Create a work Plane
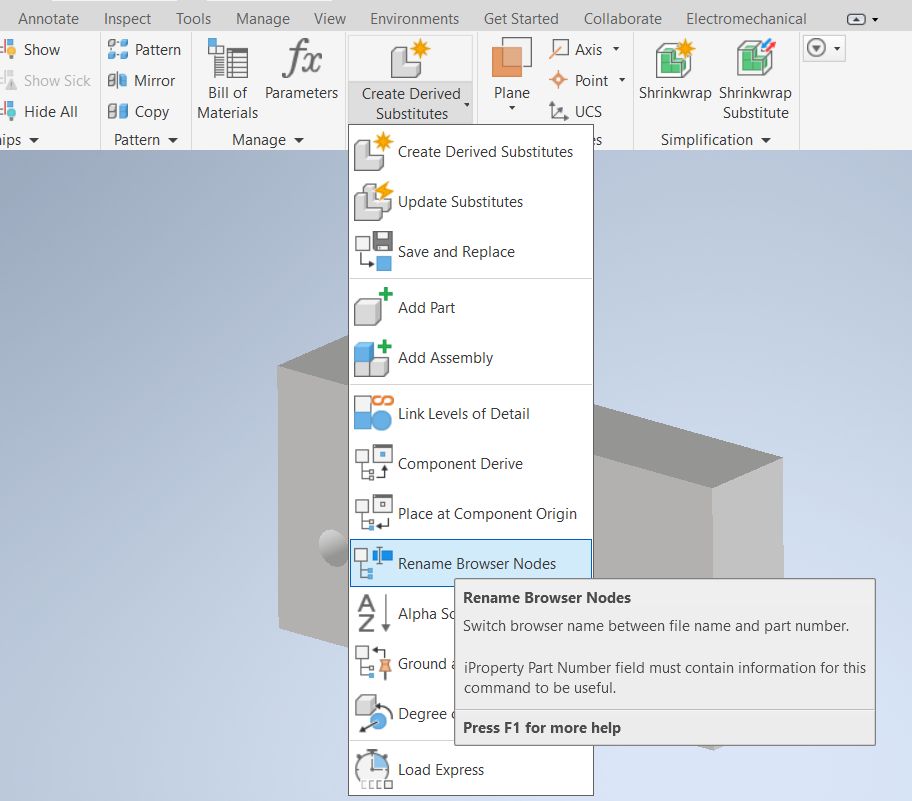Viewport: 912px width, 801px height. [x=511, y=70]
